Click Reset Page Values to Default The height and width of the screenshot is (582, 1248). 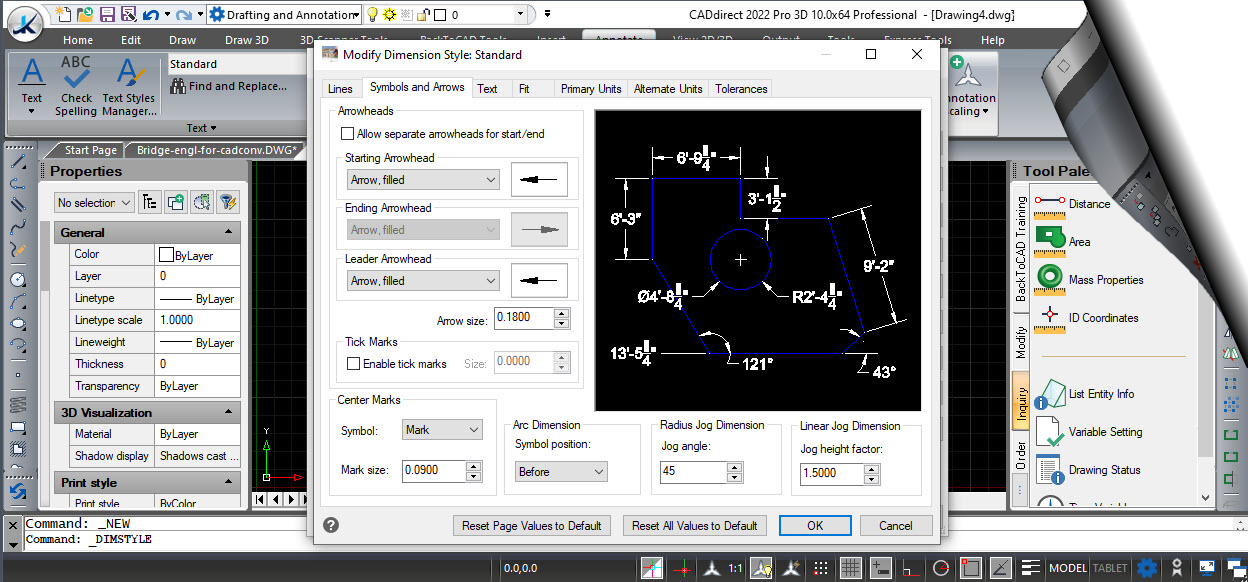pos(532,525)
